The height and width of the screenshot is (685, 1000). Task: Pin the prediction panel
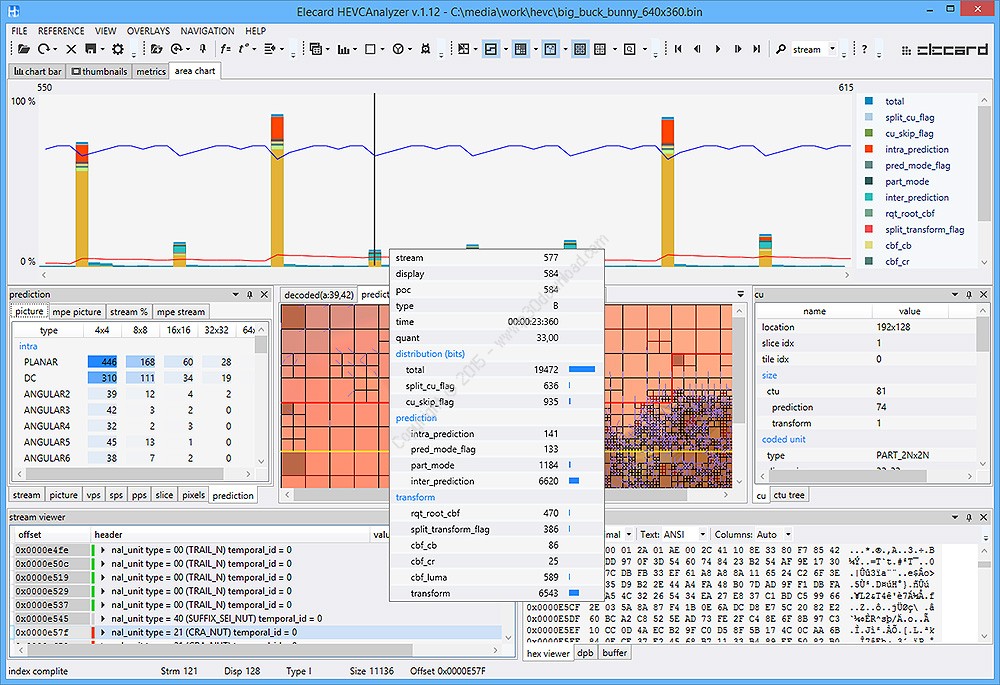coord(250,295)
